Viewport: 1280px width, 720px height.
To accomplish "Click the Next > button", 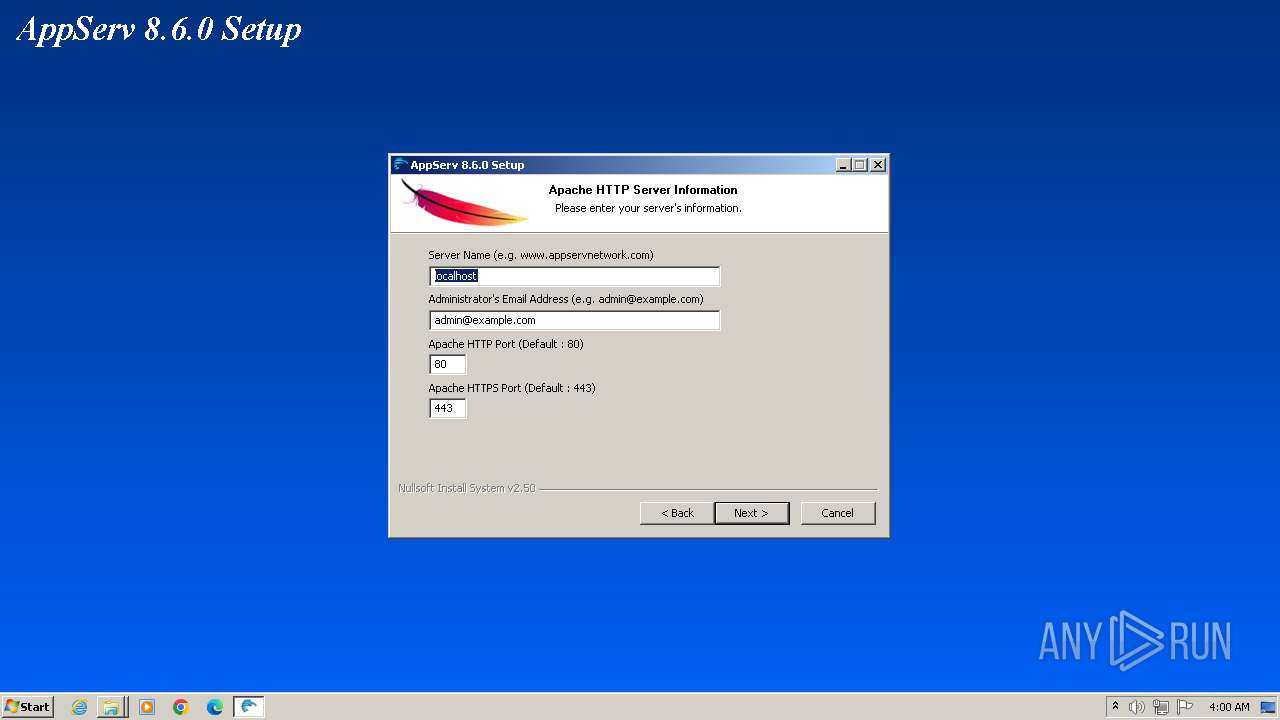I will pos(751,513).
